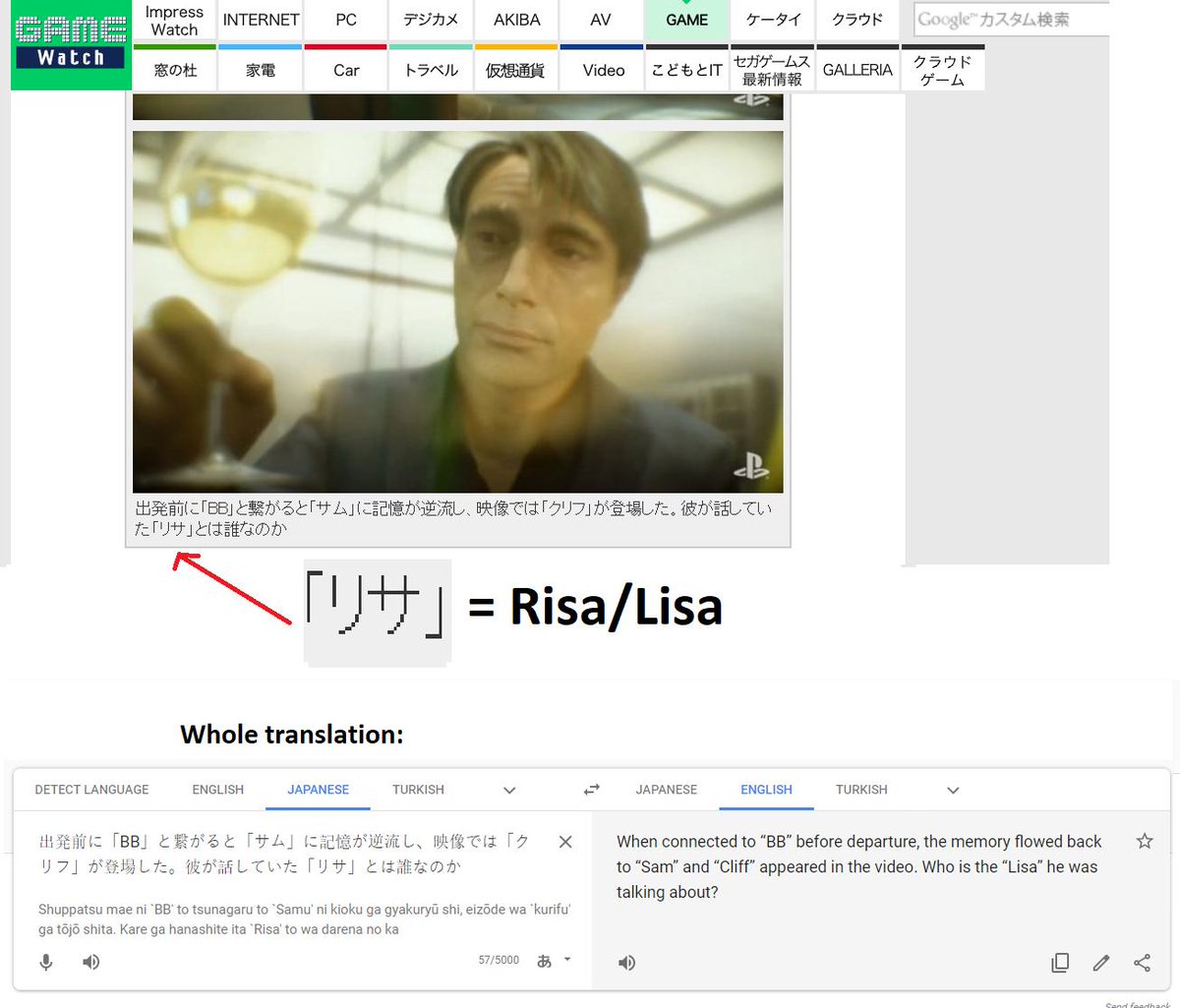The image size is (1180, 1008).
Task: Open the クラウドゲーム link
Action: coord(942,70)
